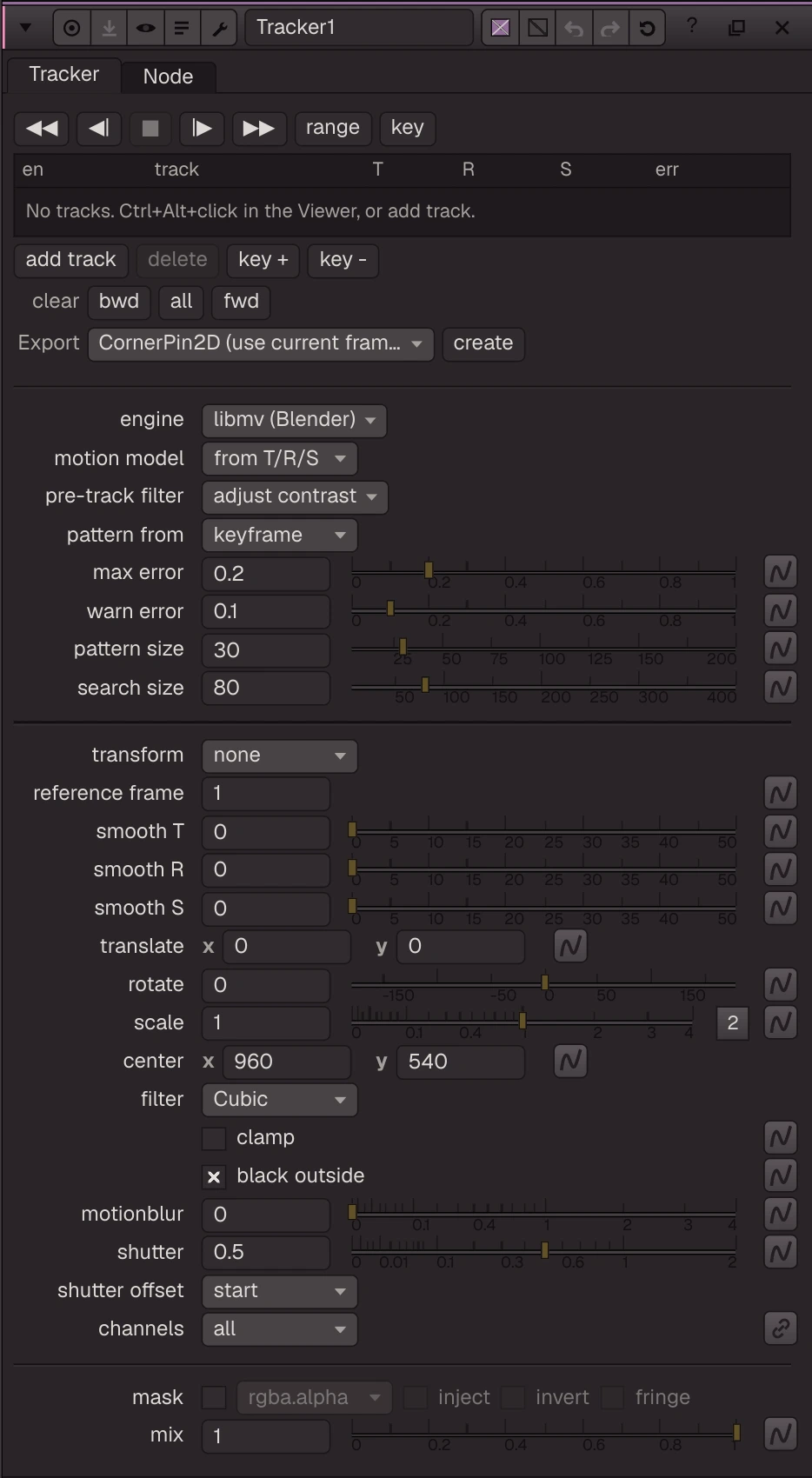
Task: Open the pattern from keyframe dropdown
Action: [x=279, y=535]
